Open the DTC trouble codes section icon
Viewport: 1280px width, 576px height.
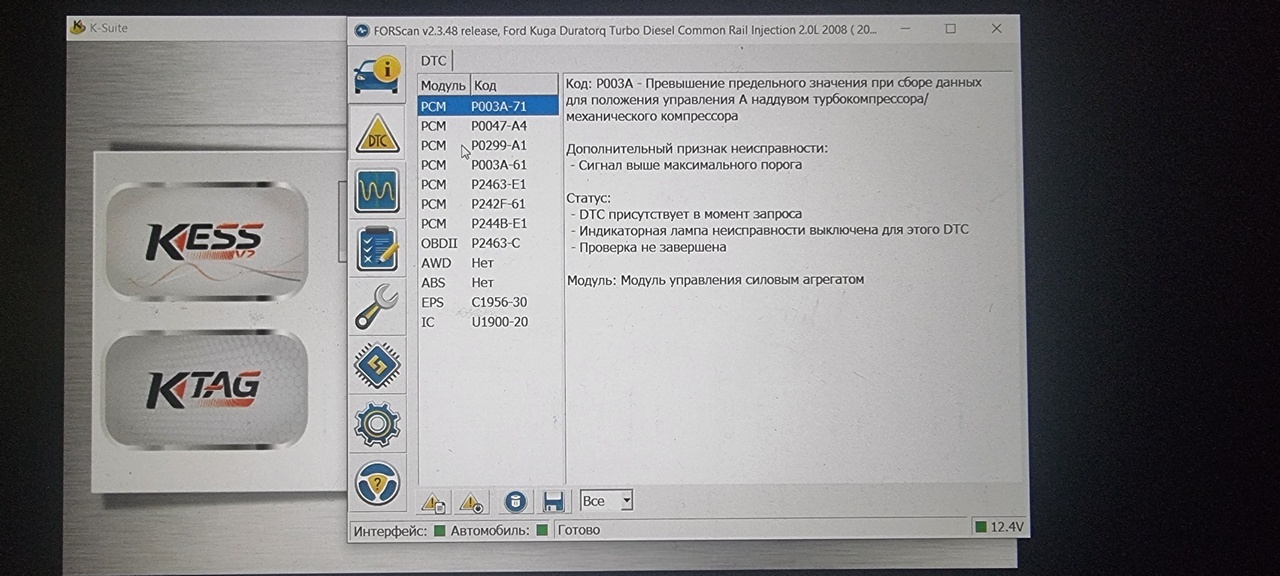click(377, 132)
